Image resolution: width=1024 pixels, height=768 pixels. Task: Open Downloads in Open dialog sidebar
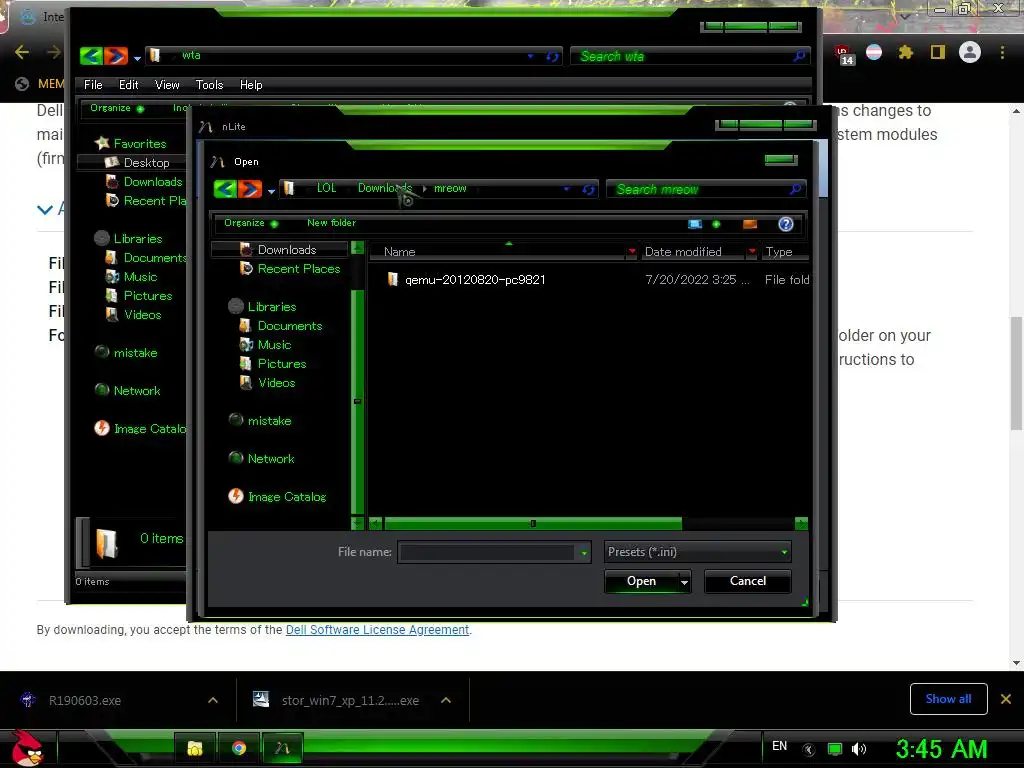point(287,249)
